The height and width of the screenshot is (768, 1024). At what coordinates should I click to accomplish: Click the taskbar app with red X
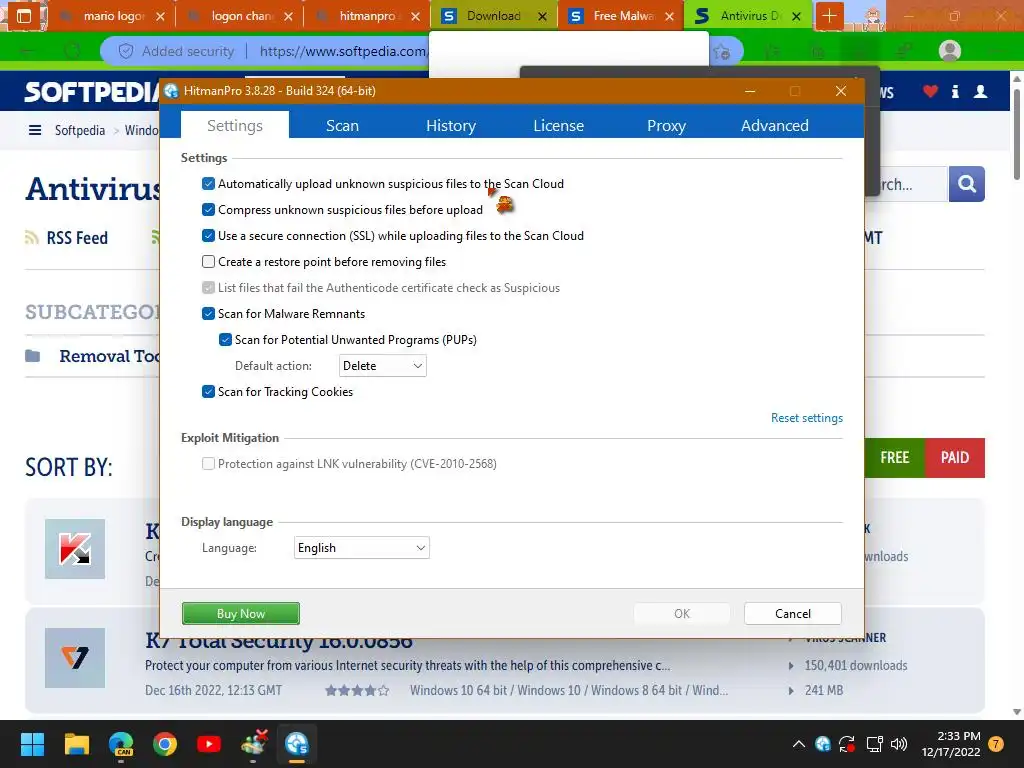(253, 744)
